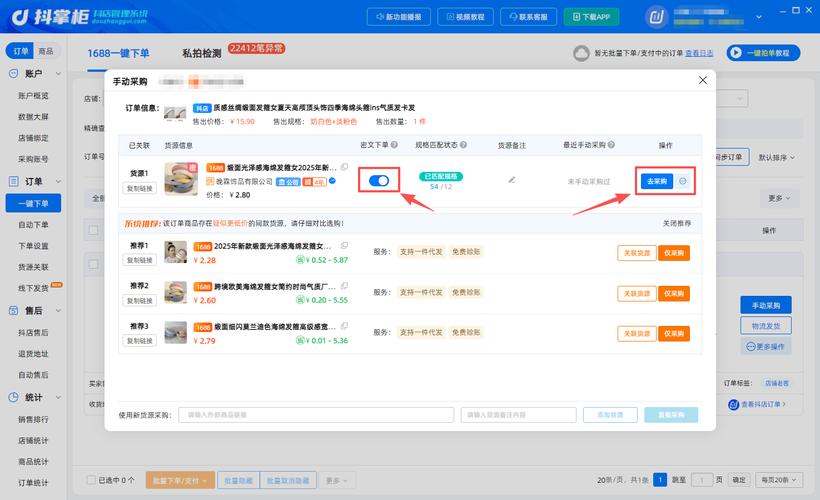Click the copy icon after 推荐2 product title
The image size is (820, 500).
click(x=344, y=286)
